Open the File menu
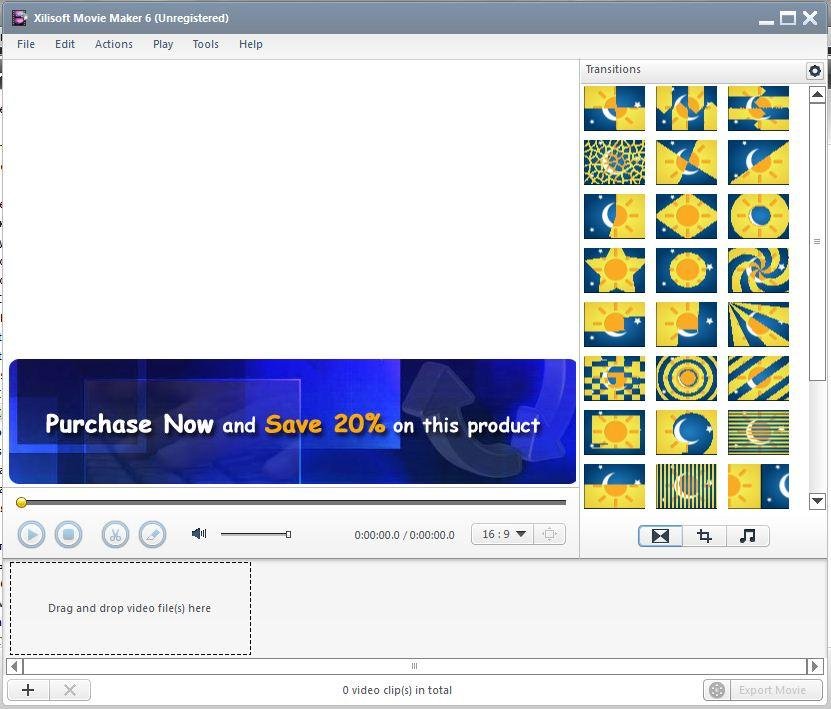This screenshot has height=709, width=831. (26, 44)
